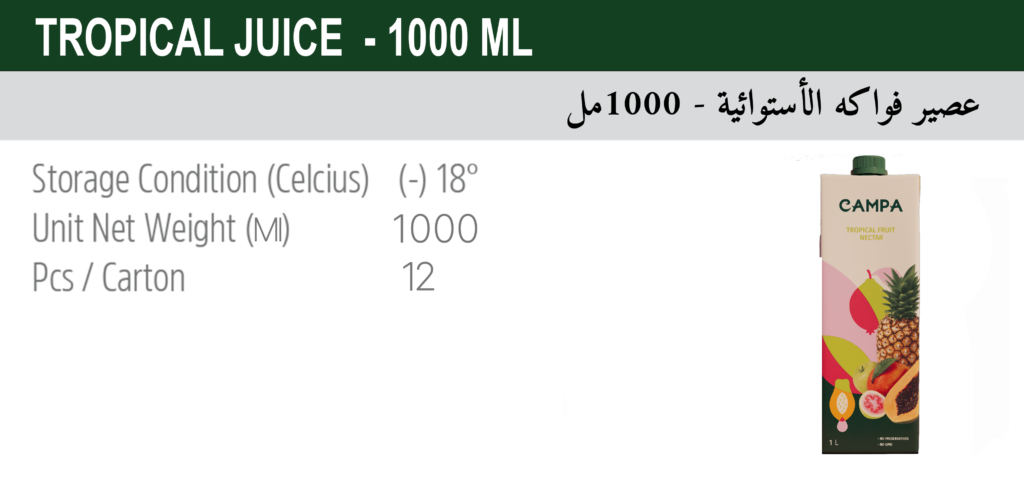Click the green cap of the juice carton
This screenshot has height=477, width=1024.
coord(869,165)
